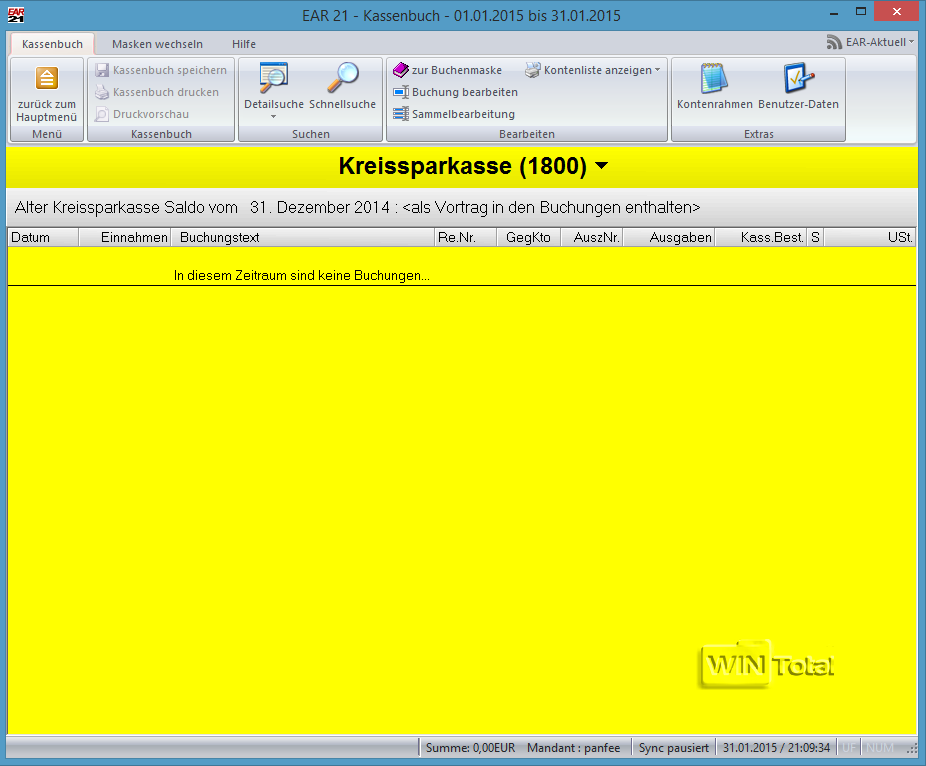Viewport: 926px width, 766px height.
Task: Open the Kreissparkasse (1800) account dropdown arrow
Action: (x=601, y=166)
